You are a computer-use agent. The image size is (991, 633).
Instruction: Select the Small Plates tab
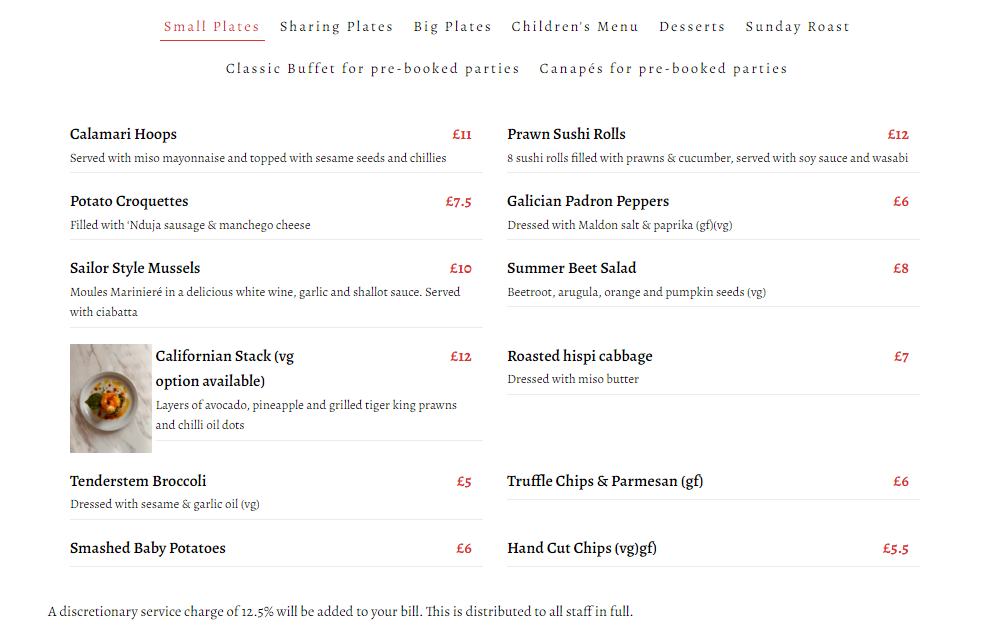[212, 27]
